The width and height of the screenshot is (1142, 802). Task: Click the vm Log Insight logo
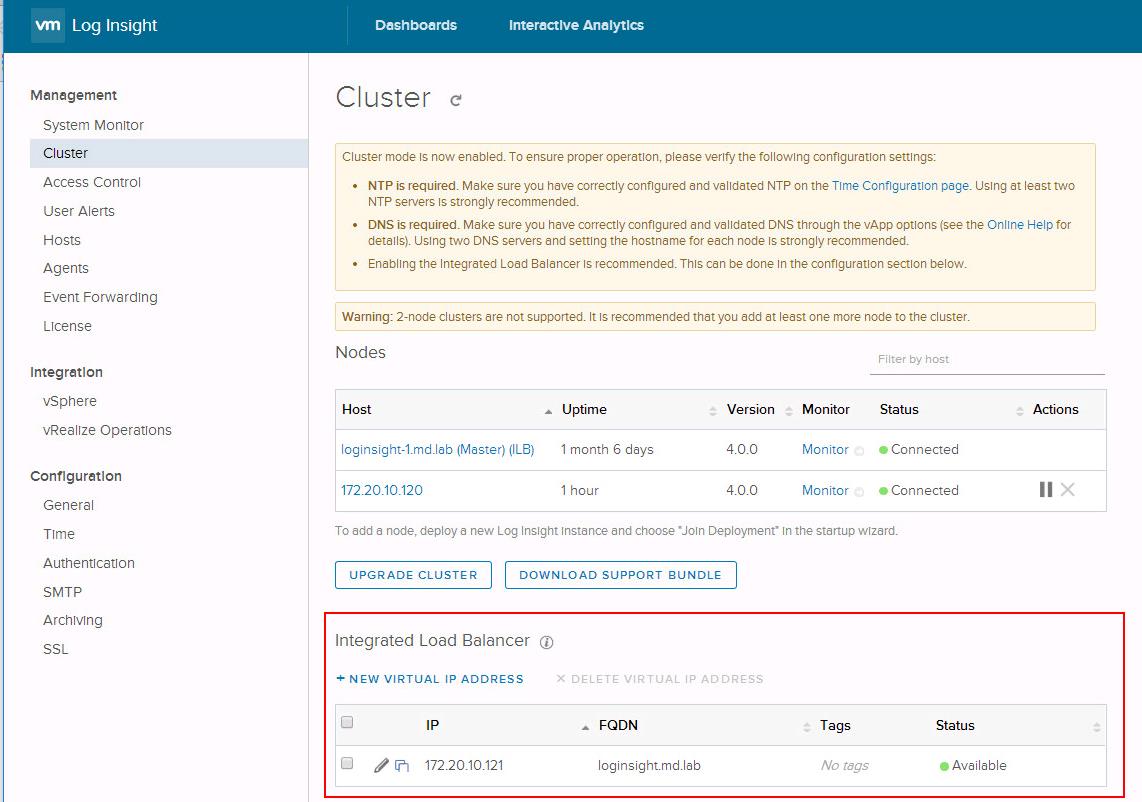pyautogui.click(x=95, y=26)
